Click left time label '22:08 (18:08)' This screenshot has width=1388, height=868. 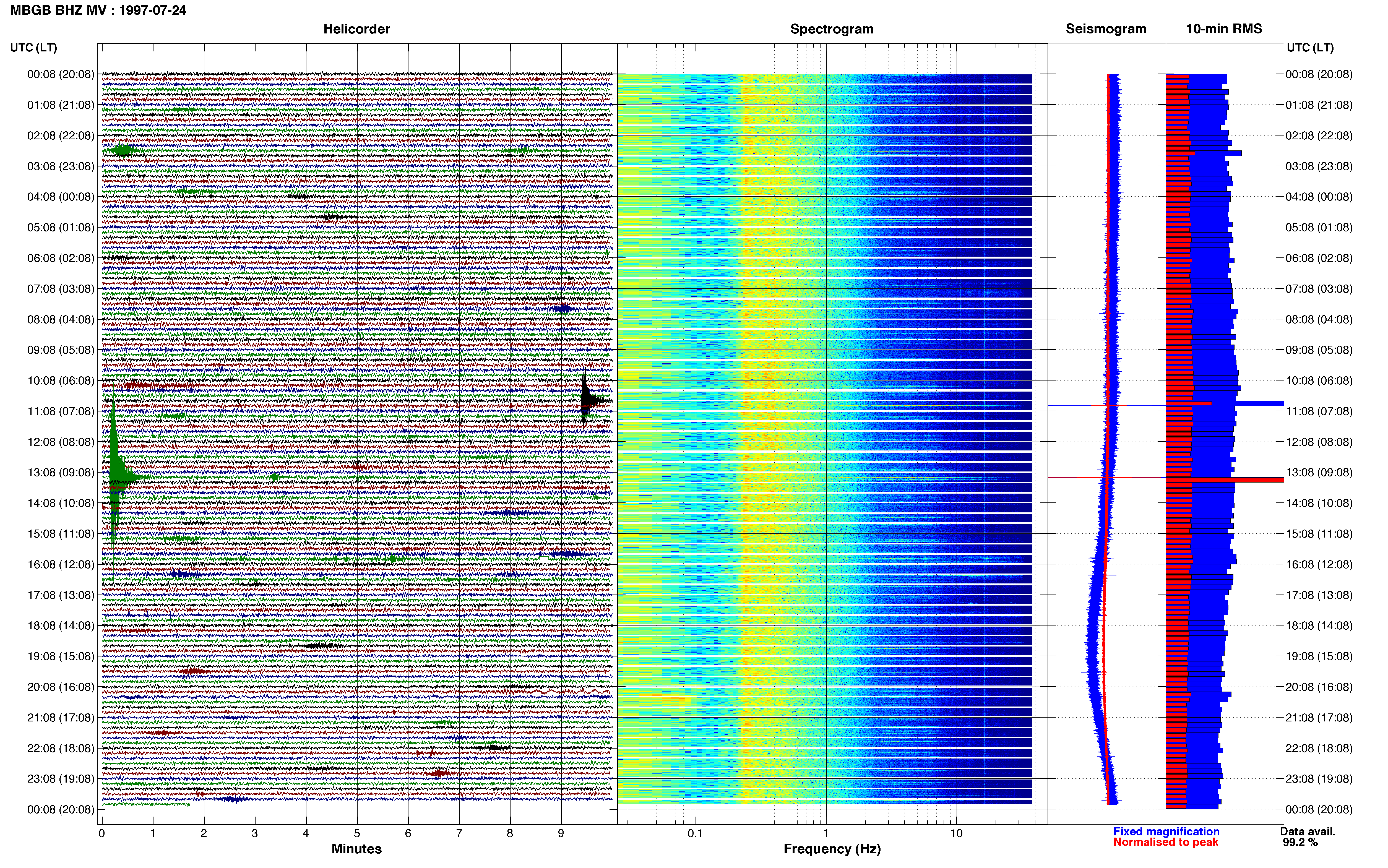(60, 748)
